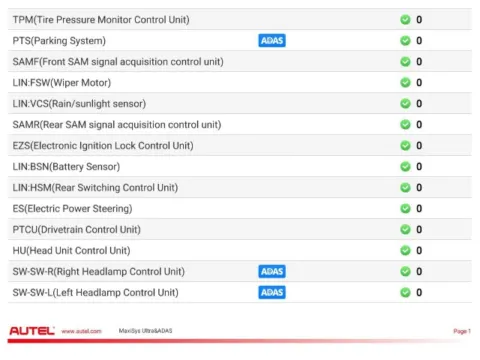Click the MaxiSys Ultra&ADAS footer text
This screenshot has height=360, width=480.
coord(145,331)
